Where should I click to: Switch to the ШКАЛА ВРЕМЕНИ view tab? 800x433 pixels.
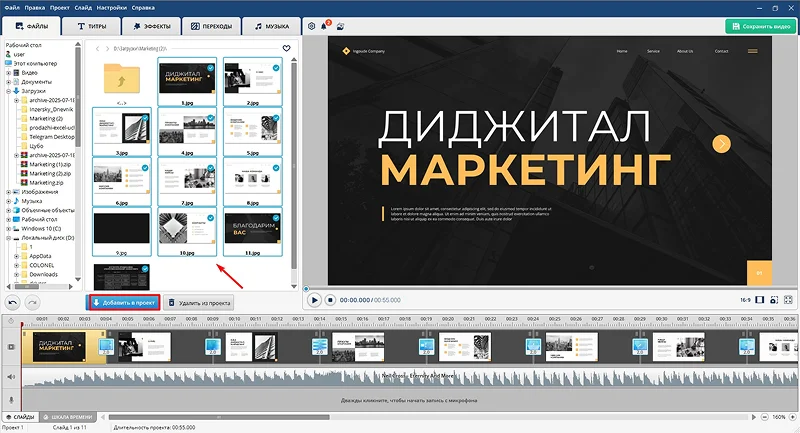click(x=67, y=417)
